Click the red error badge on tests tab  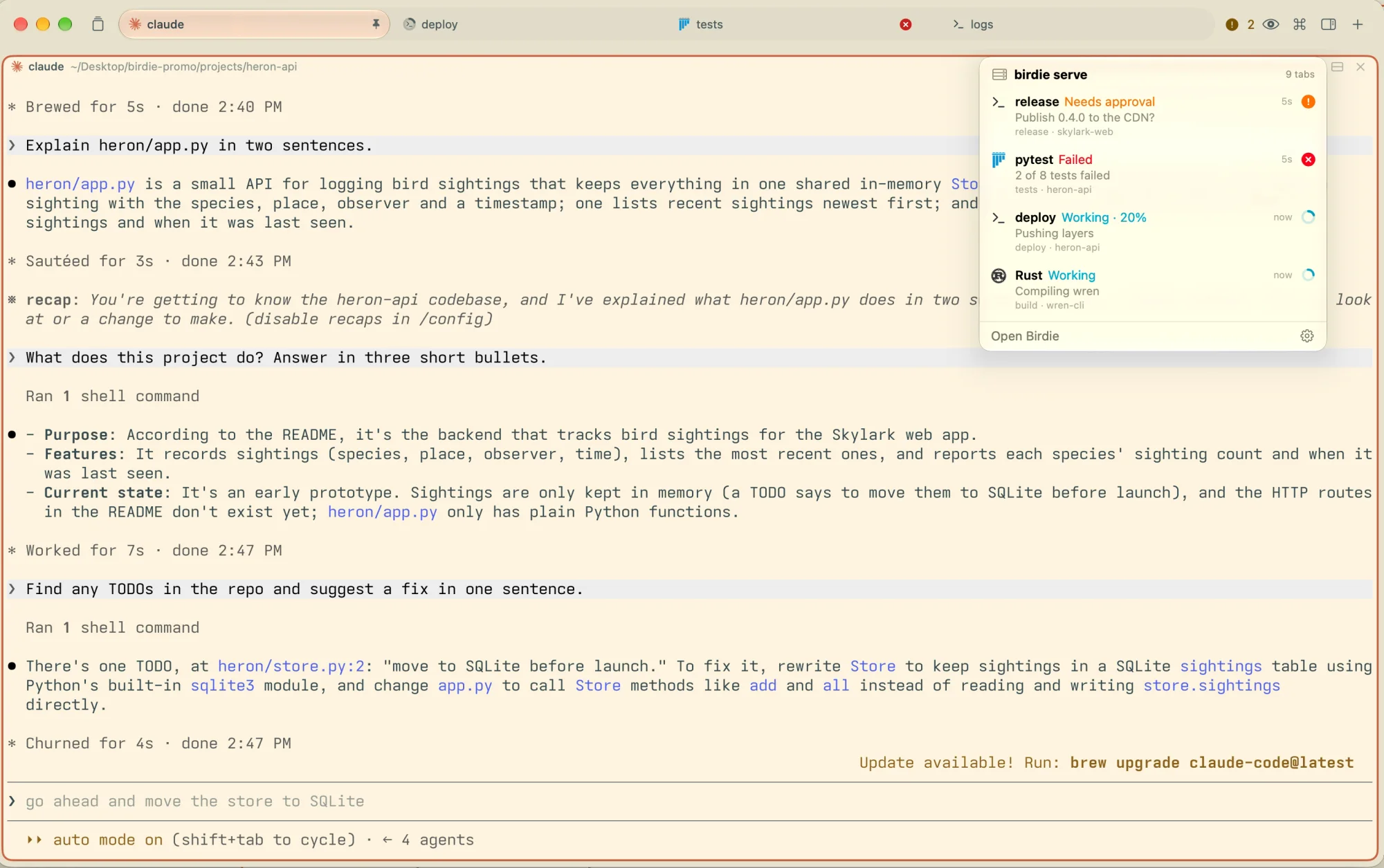(905, 24)
